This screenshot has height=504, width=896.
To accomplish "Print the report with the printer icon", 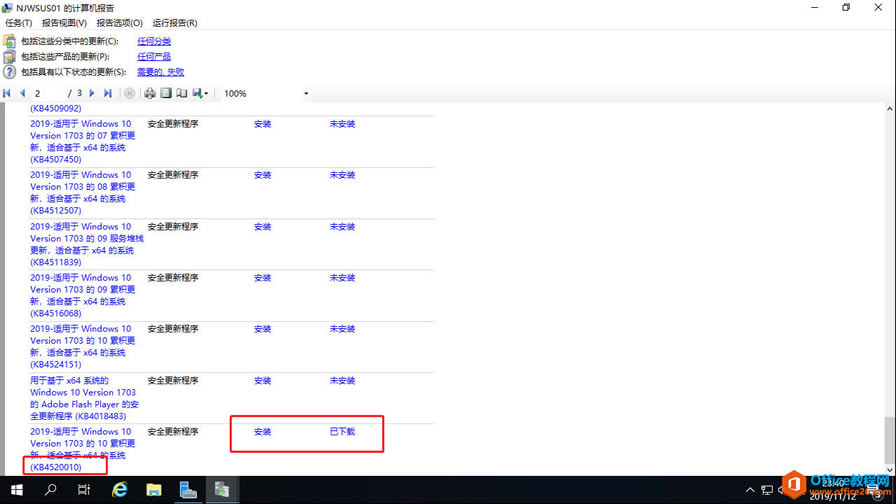I will tap(150, 93).
